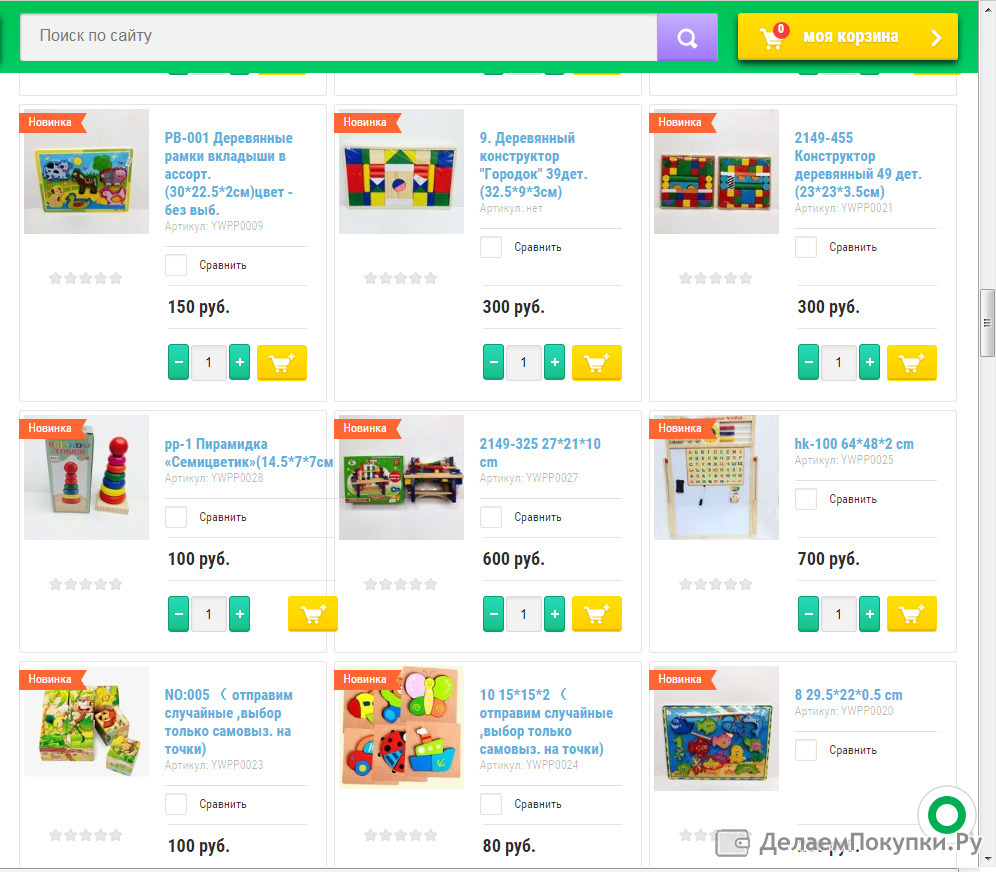Viewport: 996px width, 872px height.
Task: Open the моя корзина cart arrow
Action: coord(936,37)
